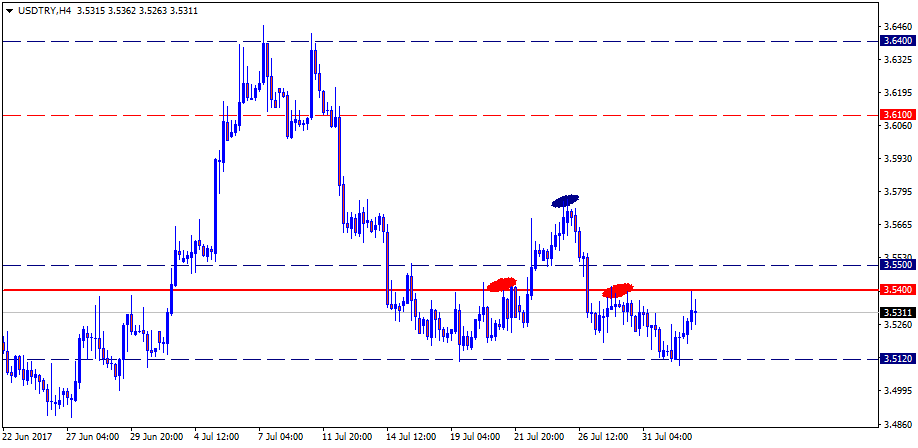Select the dark blue ellipse marker
Image resolution: width=918 pixels, height=448 pixels.
pos(565,201)
